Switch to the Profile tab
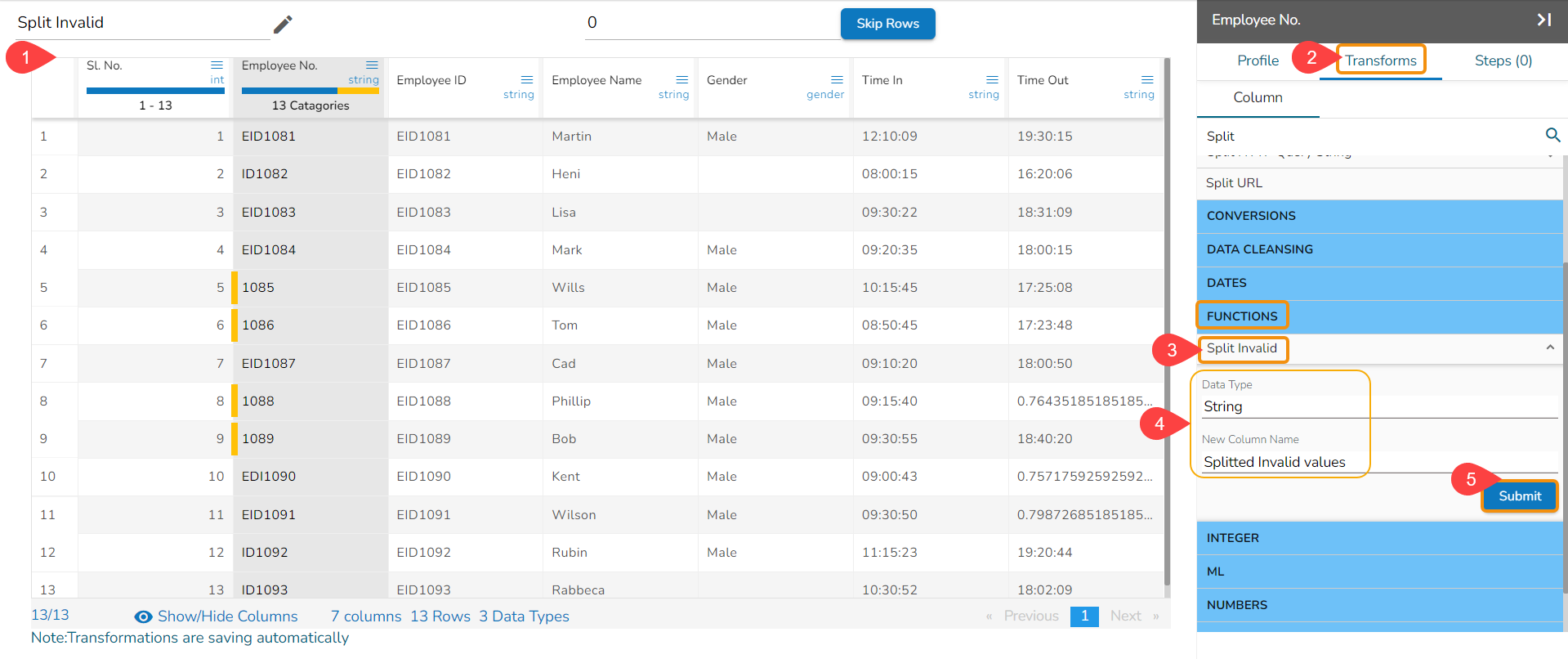Viewport: 1568px width, 659px height. click(1258, 61)
